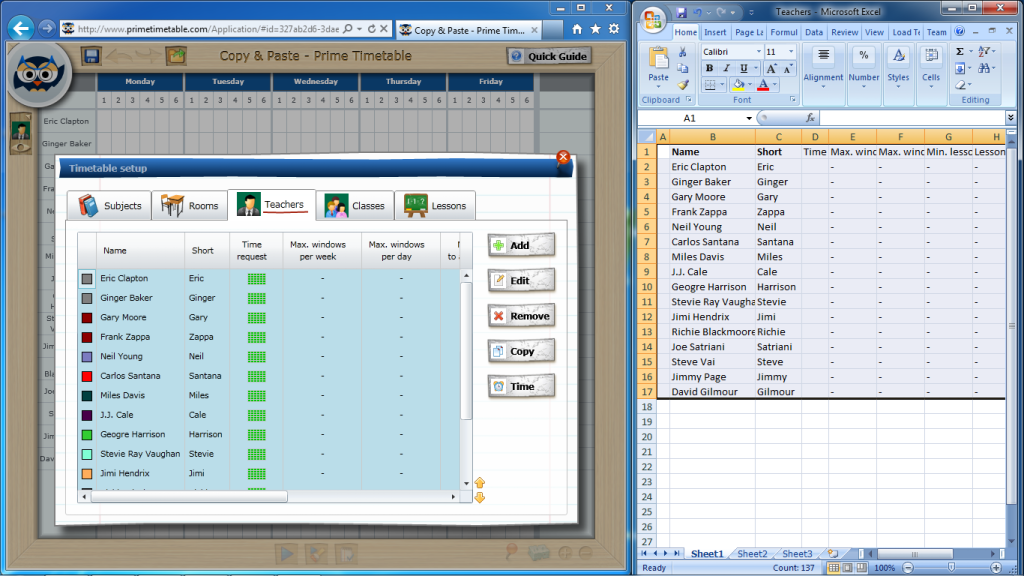Click the Copy icon in Excel Clipboard group
1024x576 pixels.
click(x=682, y=69)
